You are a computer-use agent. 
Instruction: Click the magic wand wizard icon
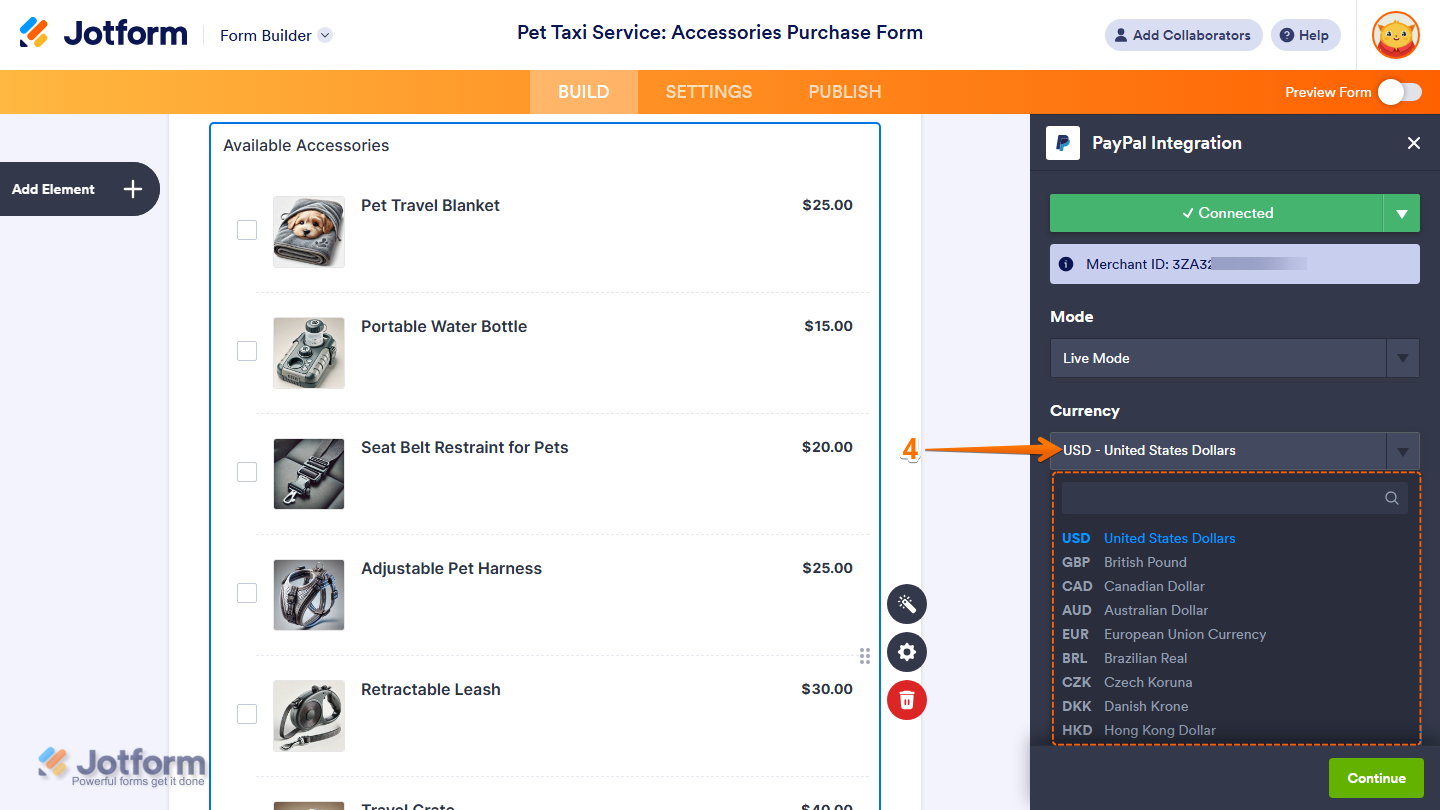click(x=907, y=604)
